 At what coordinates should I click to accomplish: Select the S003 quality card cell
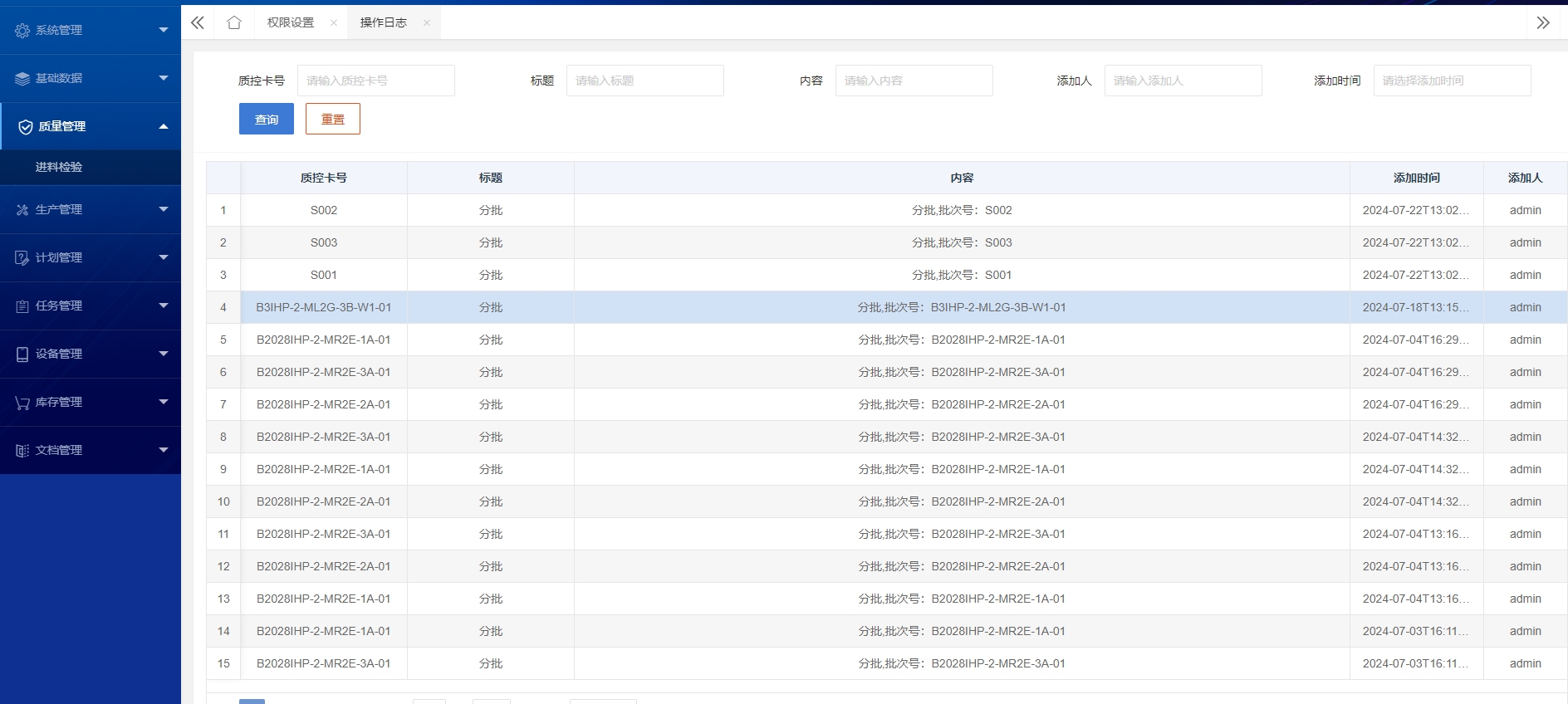[x=324, y=242]
